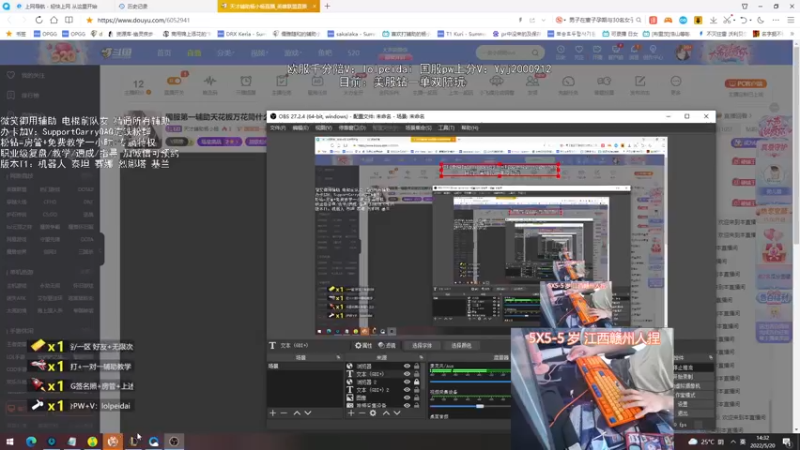Reload the Douyu page in browser
Image resolution: width=800 pixels, height=450 pixels.
(39, 20)
